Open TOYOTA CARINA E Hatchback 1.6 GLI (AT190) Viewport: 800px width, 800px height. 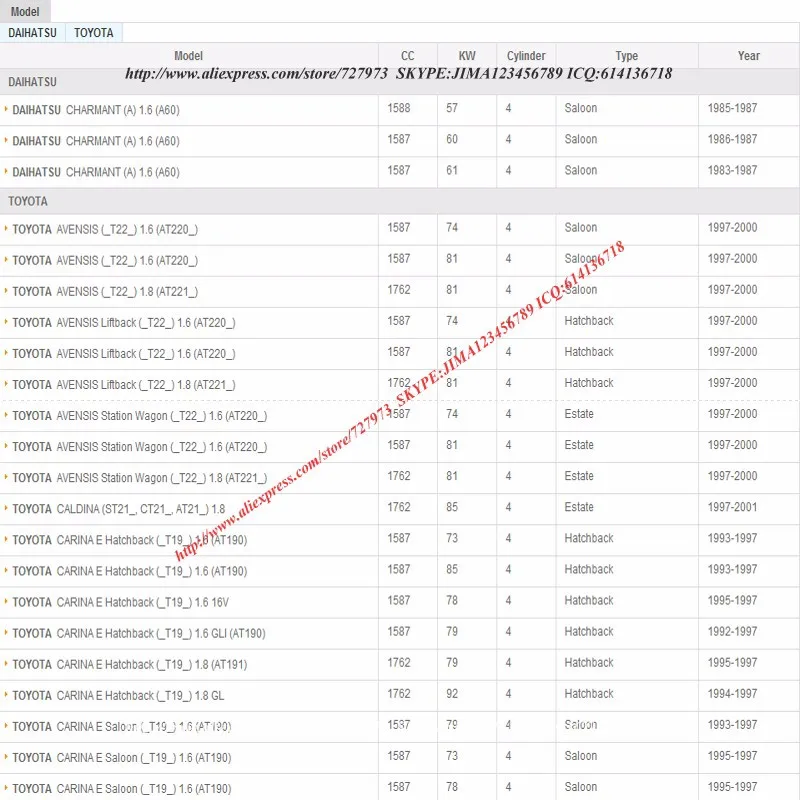click(x=139, y=634)
